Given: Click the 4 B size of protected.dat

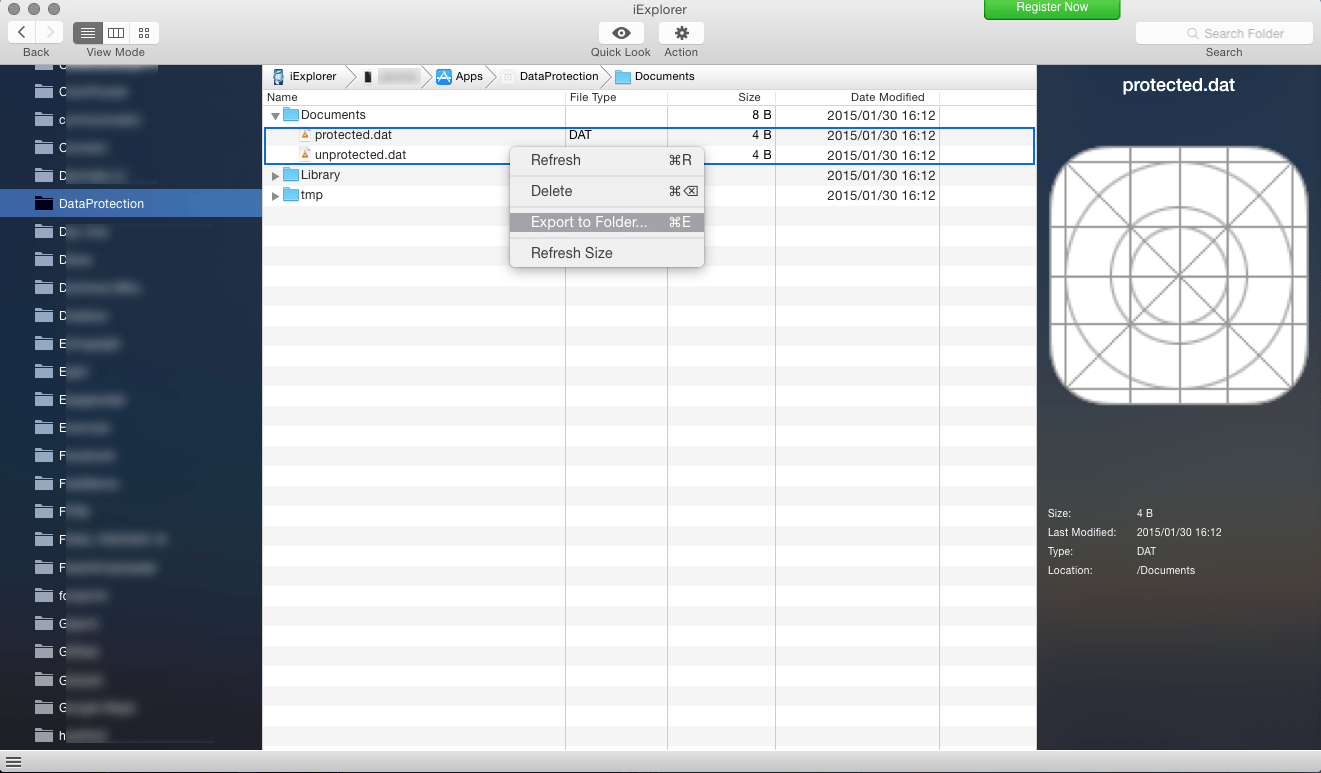Looking at the screenshot, I should coord(761,135).
